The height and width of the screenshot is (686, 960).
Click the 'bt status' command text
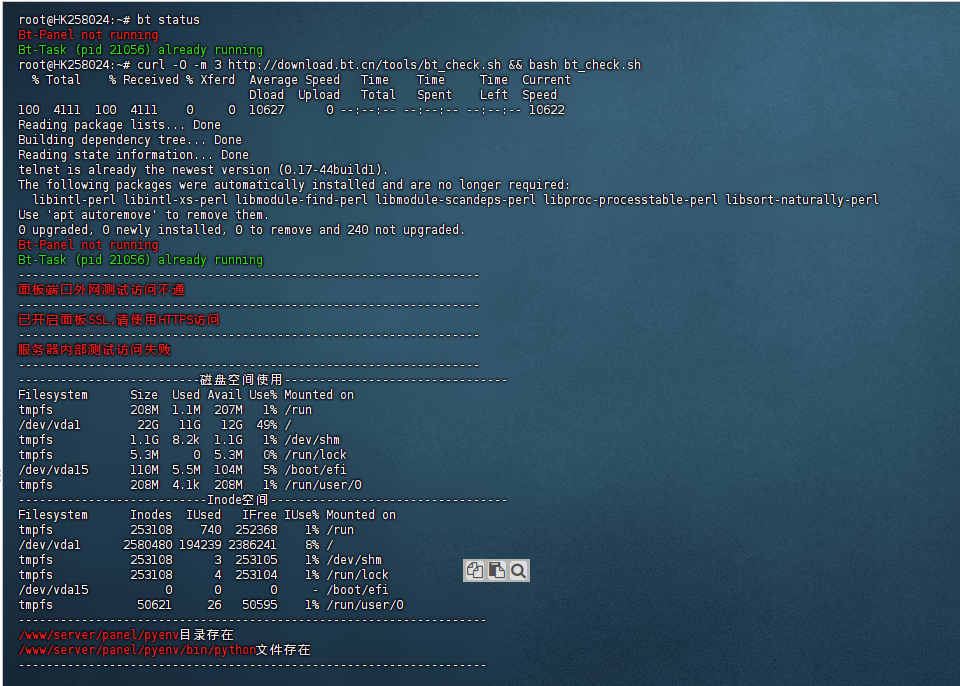coord(168,20)
